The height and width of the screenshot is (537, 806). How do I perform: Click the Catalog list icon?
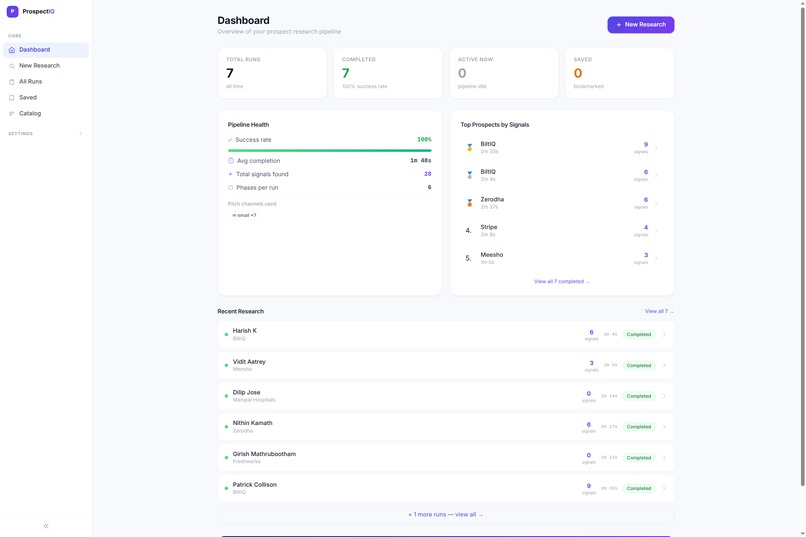click(12, 114)
